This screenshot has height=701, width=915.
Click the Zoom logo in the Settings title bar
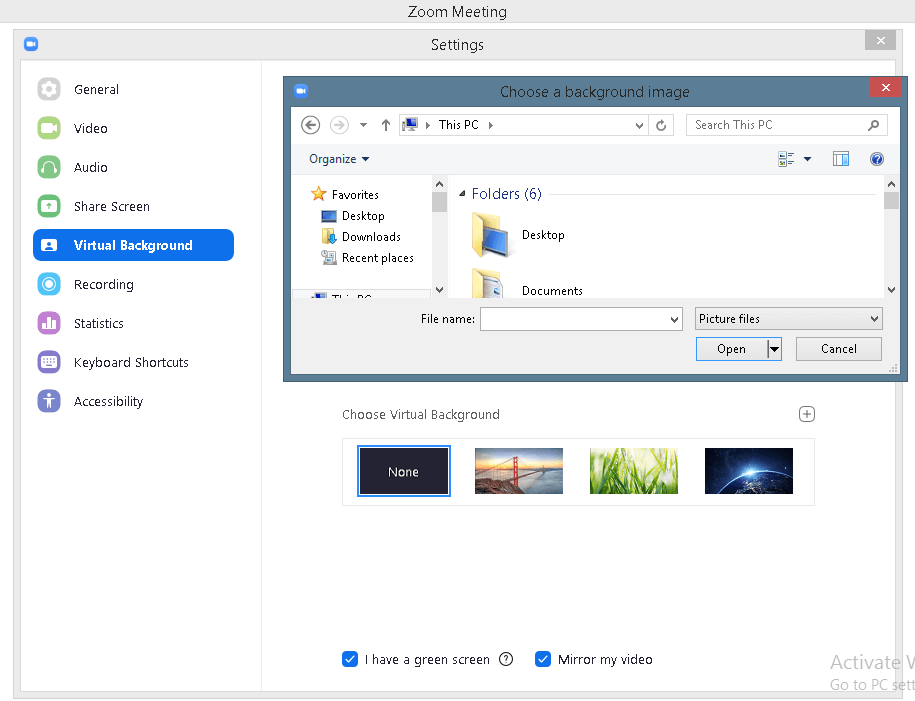click(31, 44)
